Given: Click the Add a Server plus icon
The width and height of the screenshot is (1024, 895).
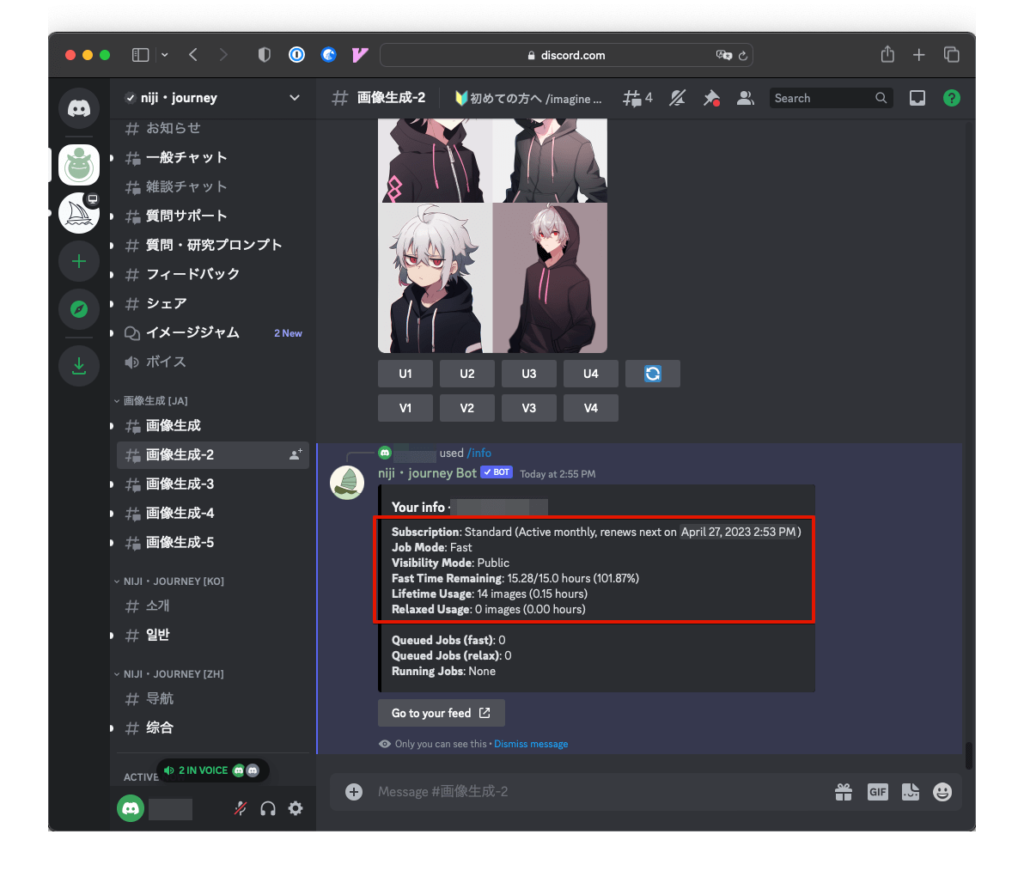Looking at the screenshot, I should pyautogui.click(x=79, y=262).
